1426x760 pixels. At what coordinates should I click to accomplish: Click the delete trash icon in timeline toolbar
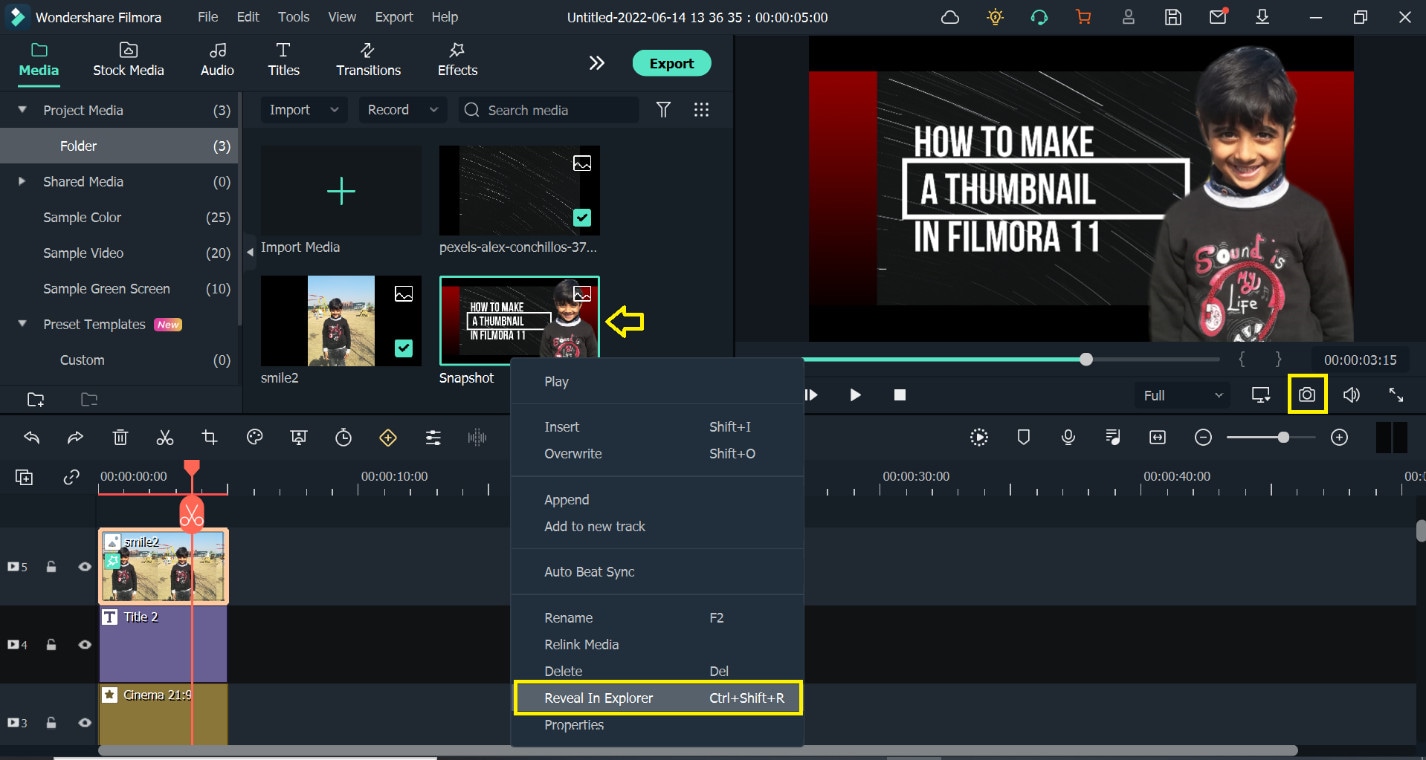tap(120, 437)
